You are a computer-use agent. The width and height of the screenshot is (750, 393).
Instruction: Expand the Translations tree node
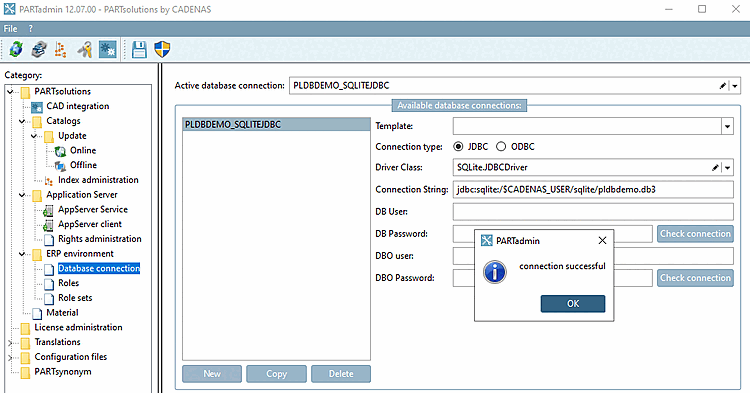coord(10,343)
